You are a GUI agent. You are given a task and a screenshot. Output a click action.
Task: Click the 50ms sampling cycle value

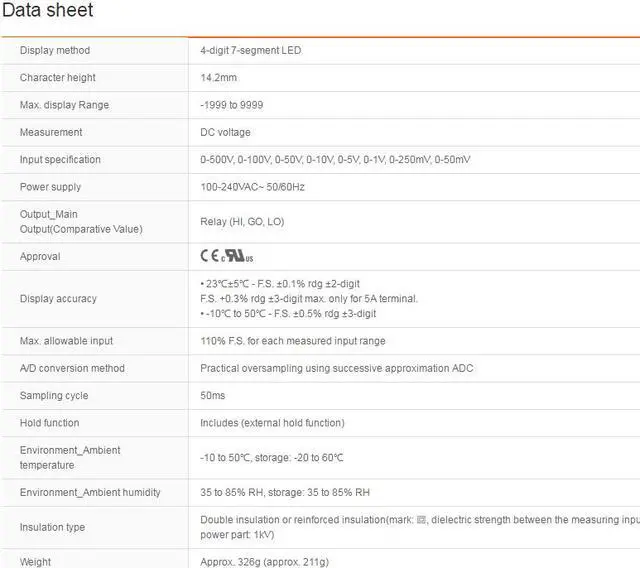pos(213,396)
